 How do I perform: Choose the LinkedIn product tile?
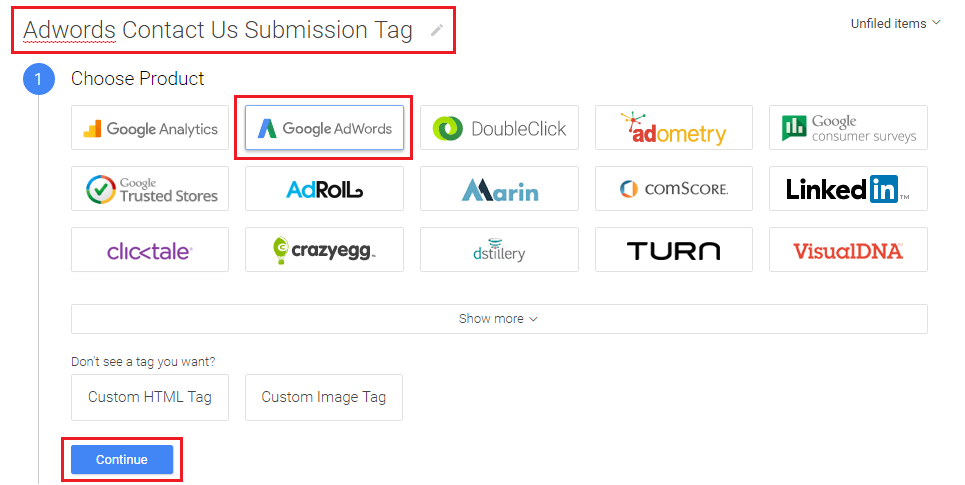click(x=848, y=189)
